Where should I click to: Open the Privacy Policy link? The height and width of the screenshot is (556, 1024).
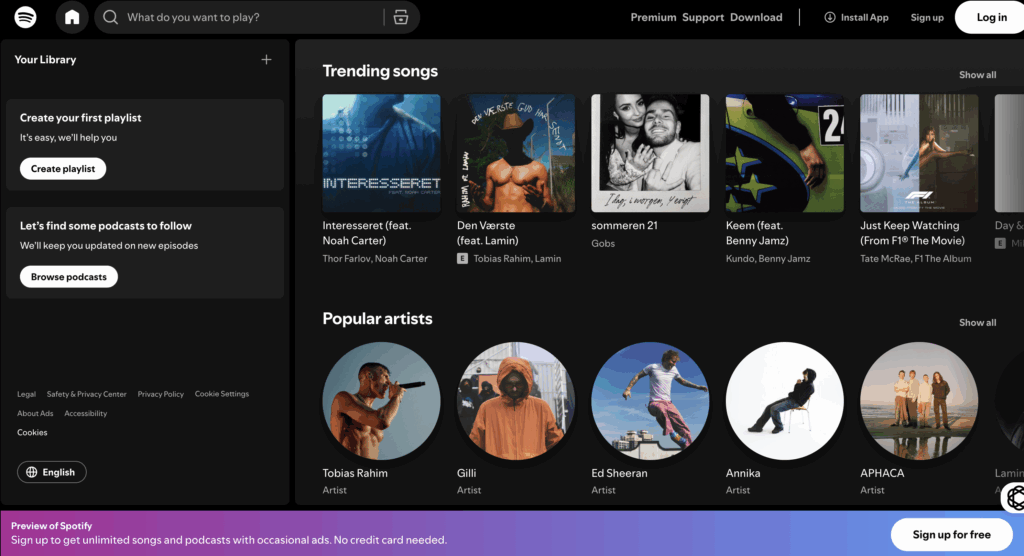pyautogui.click(x=161, y=394)
